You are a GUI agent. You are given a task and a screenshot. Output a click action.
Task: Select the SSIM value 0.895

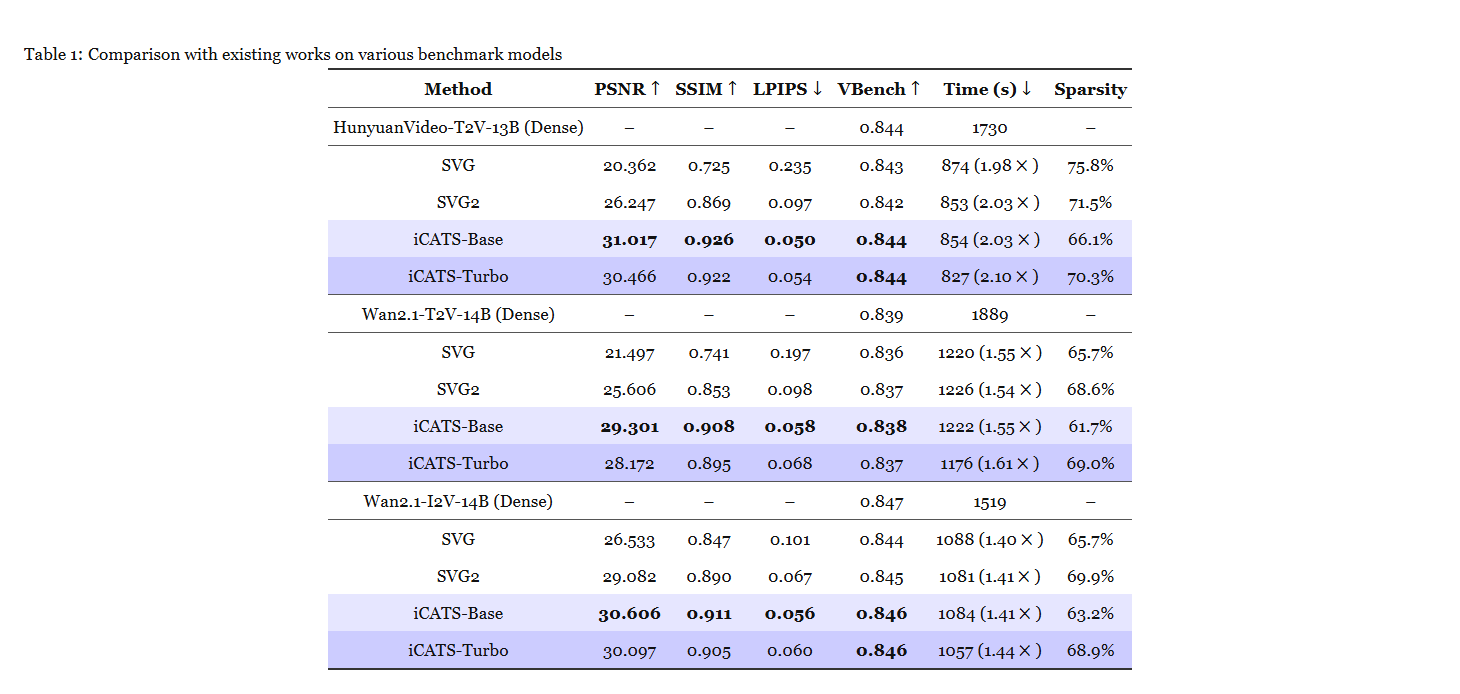[708, 464]
